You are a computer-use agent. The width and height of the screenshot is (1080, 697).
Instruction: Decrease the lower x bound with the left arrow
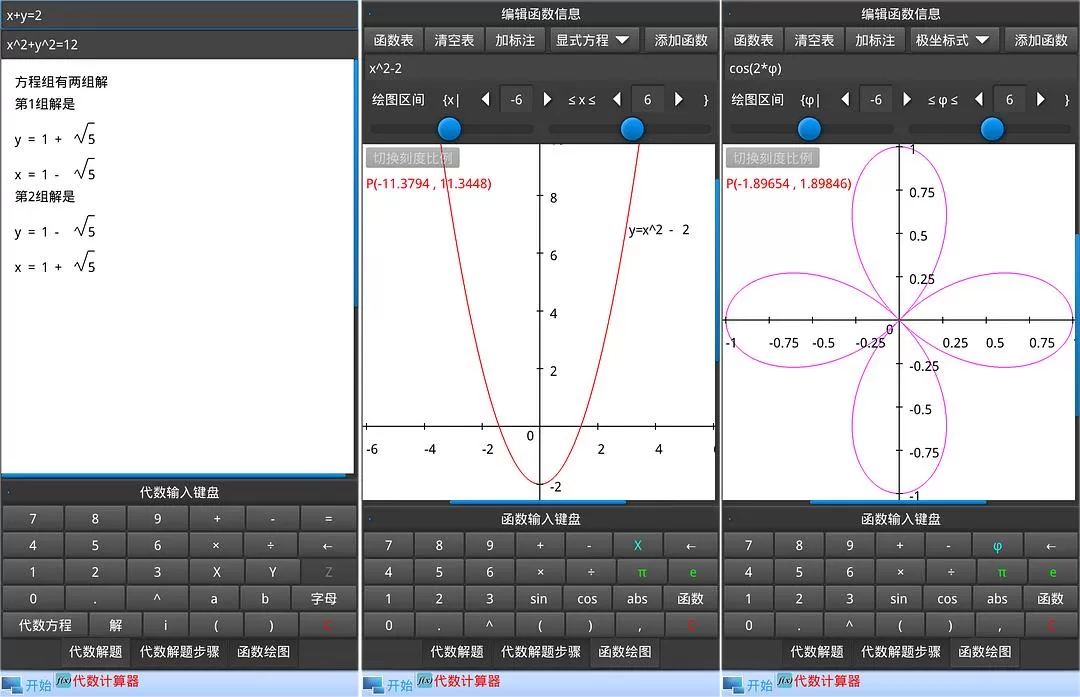click(486, 100)
